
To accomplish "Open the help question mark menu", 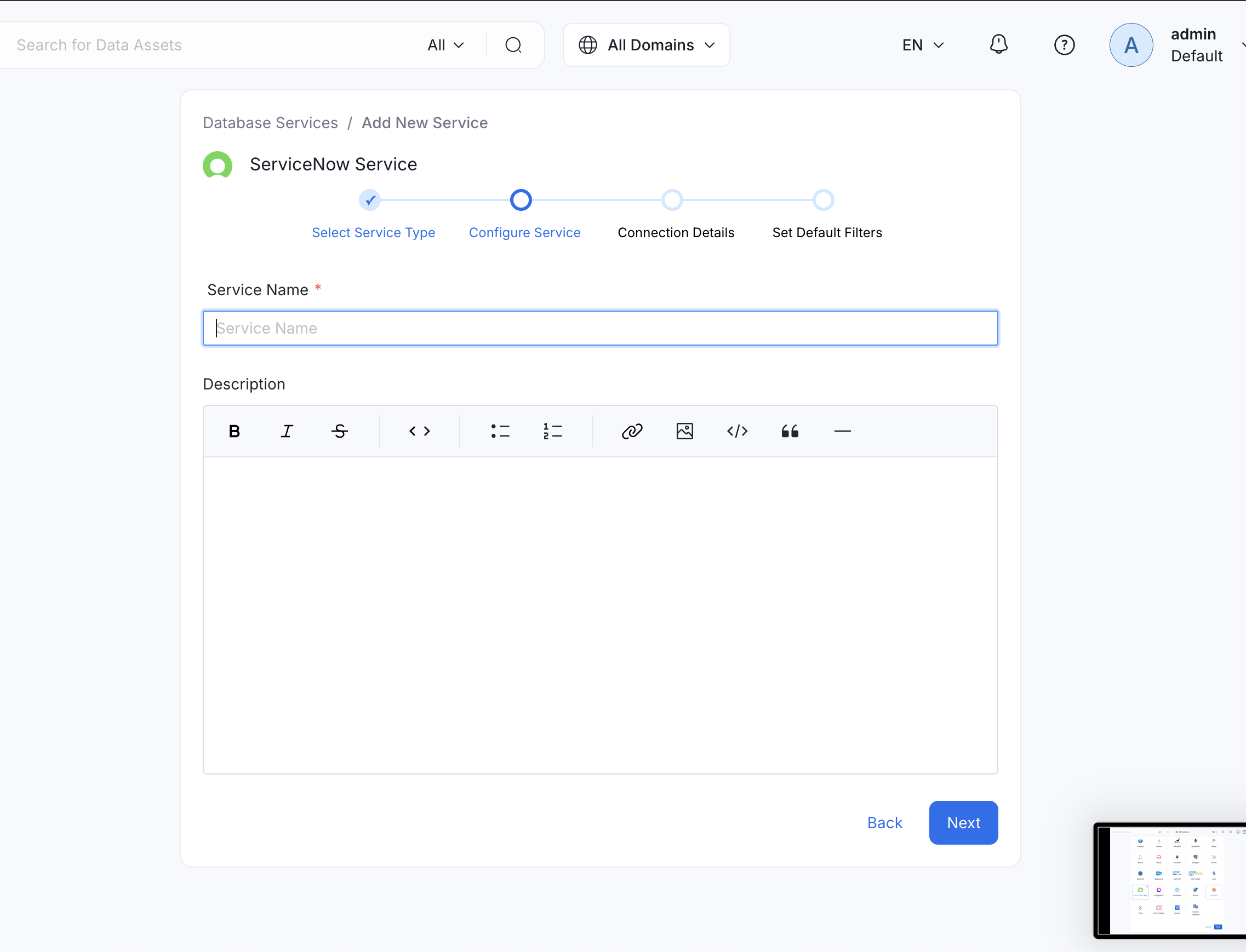I will [1064, 45].
